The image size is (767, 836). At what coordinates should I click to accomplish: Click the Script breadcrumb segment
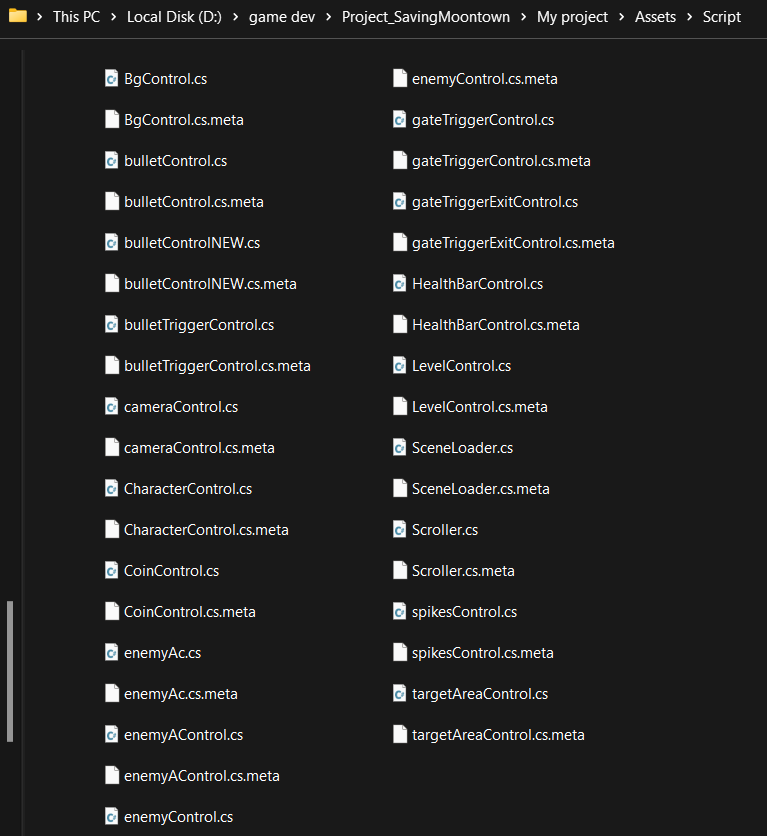[722, 17]
